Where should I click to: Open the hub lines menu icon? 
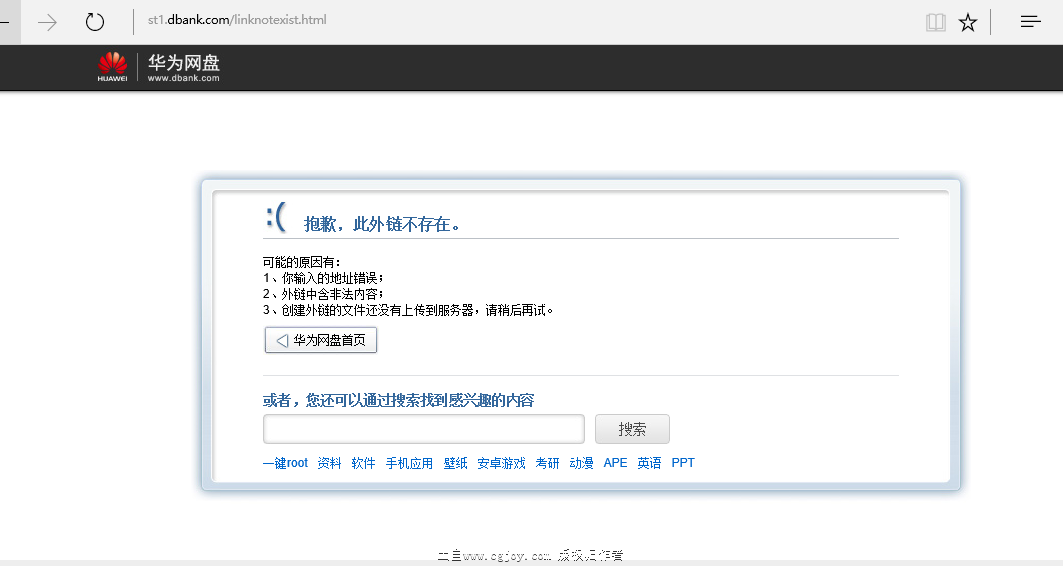pos(1030,22)
